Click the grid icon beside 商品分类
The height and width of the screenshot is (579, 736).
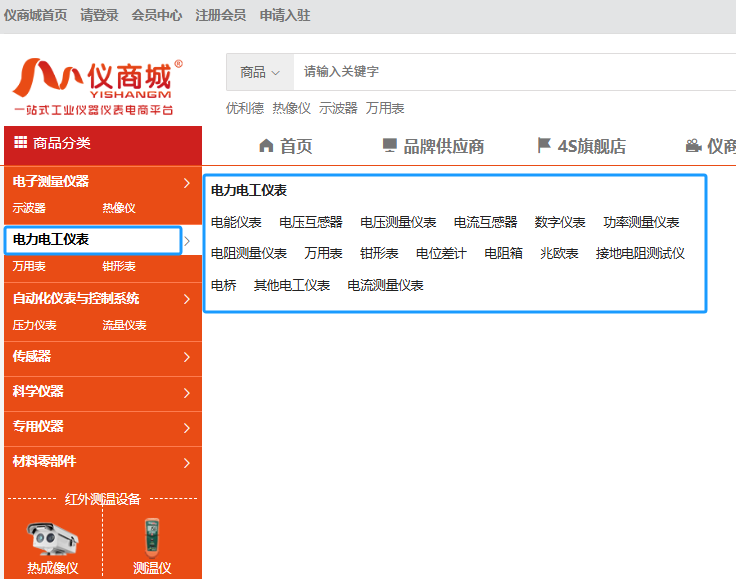20,143
